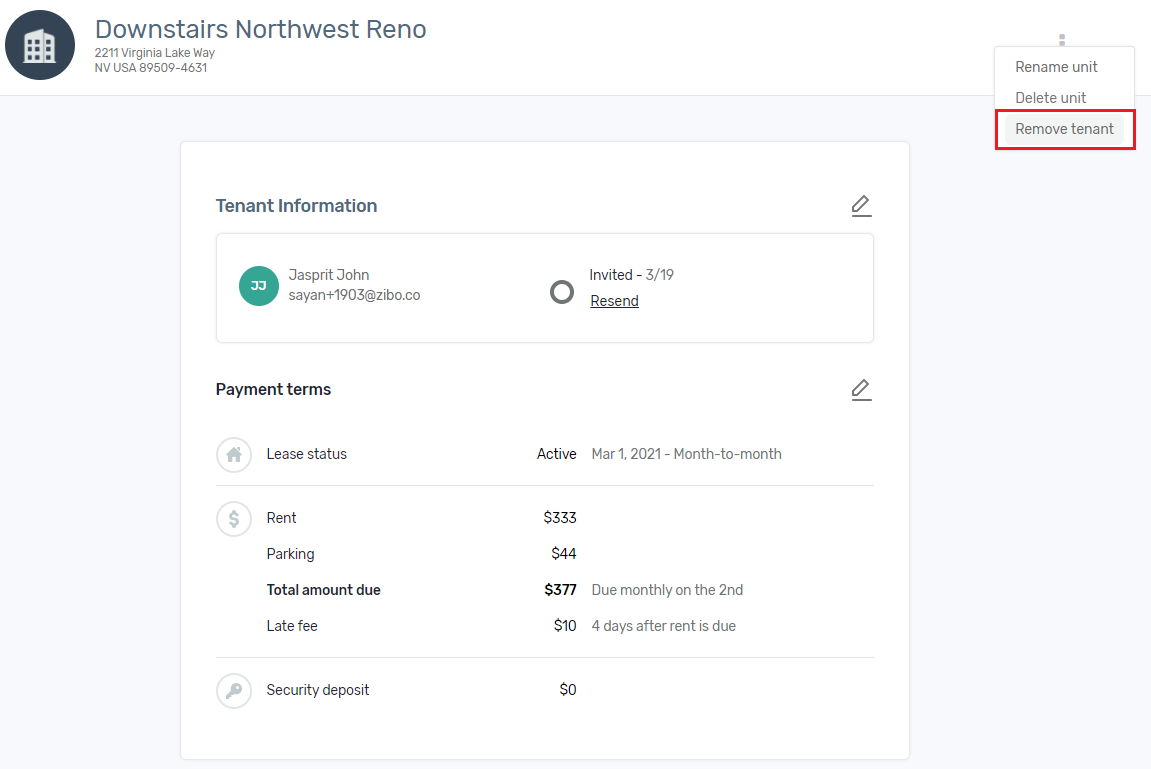
Task: Click the 2211 Virginia Lake Way address
Action: (x=155, y=53)
